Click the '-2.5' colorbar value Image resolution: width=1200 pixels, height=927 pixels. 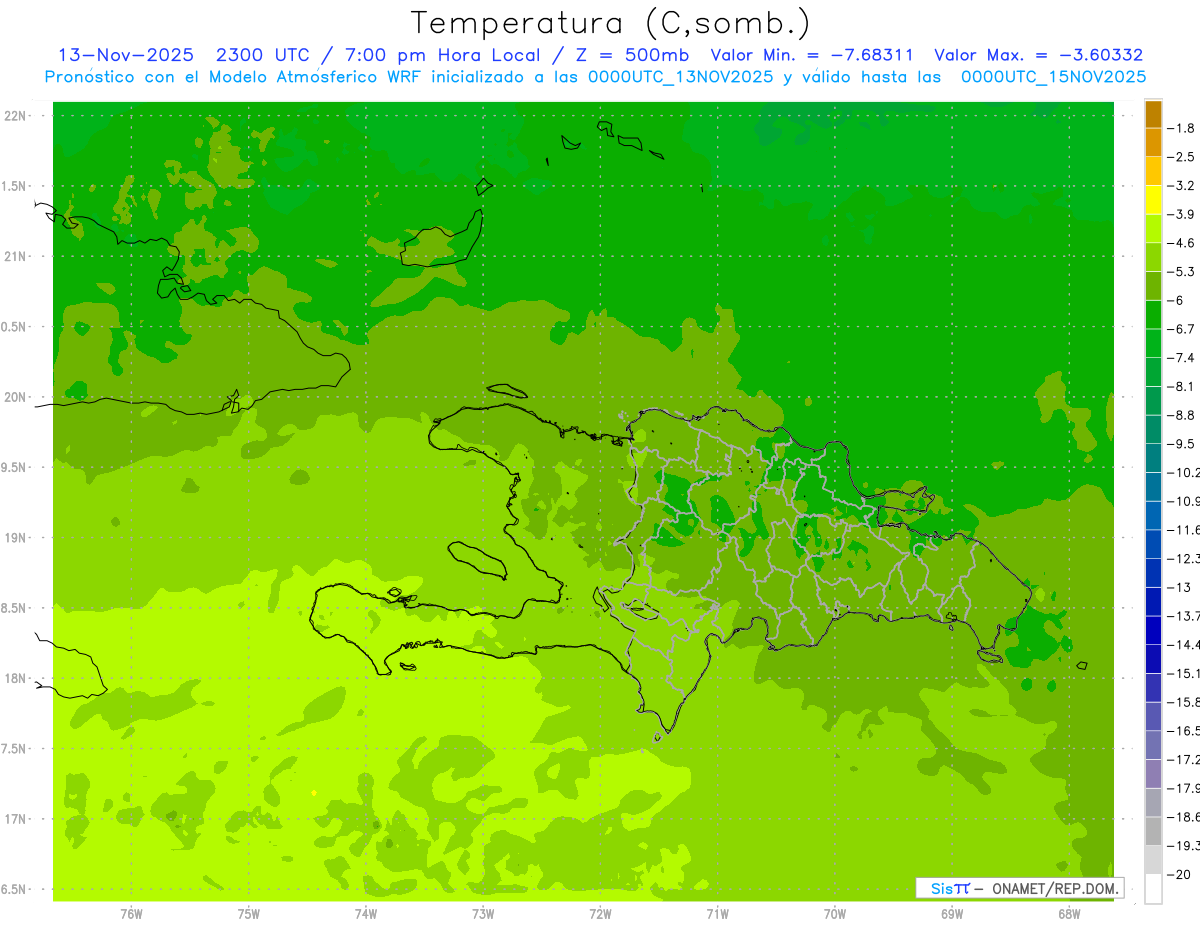point(1181,157)
